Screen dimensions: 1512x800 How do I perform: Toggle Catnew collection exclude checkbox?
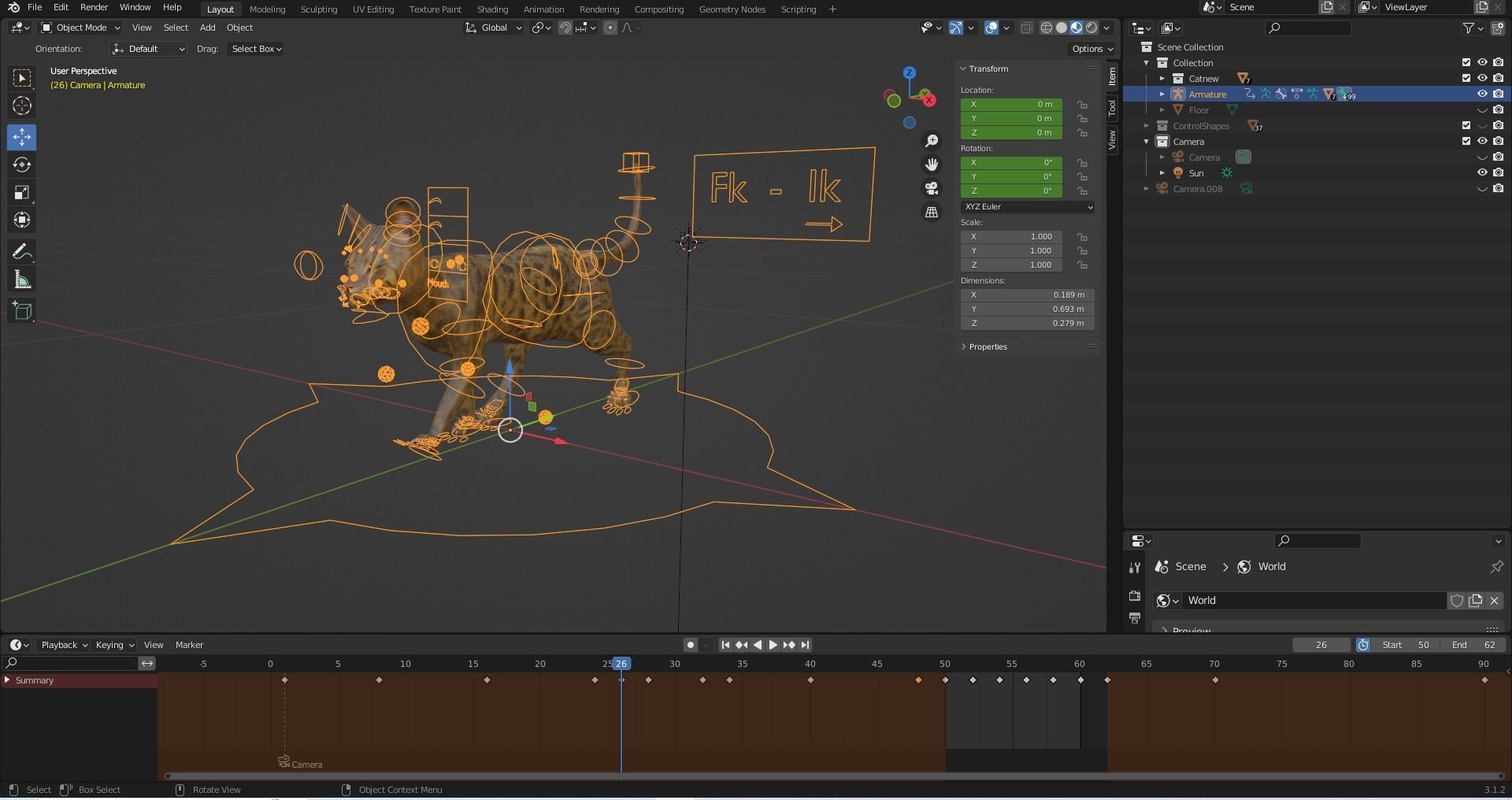tap(1466, 79)
